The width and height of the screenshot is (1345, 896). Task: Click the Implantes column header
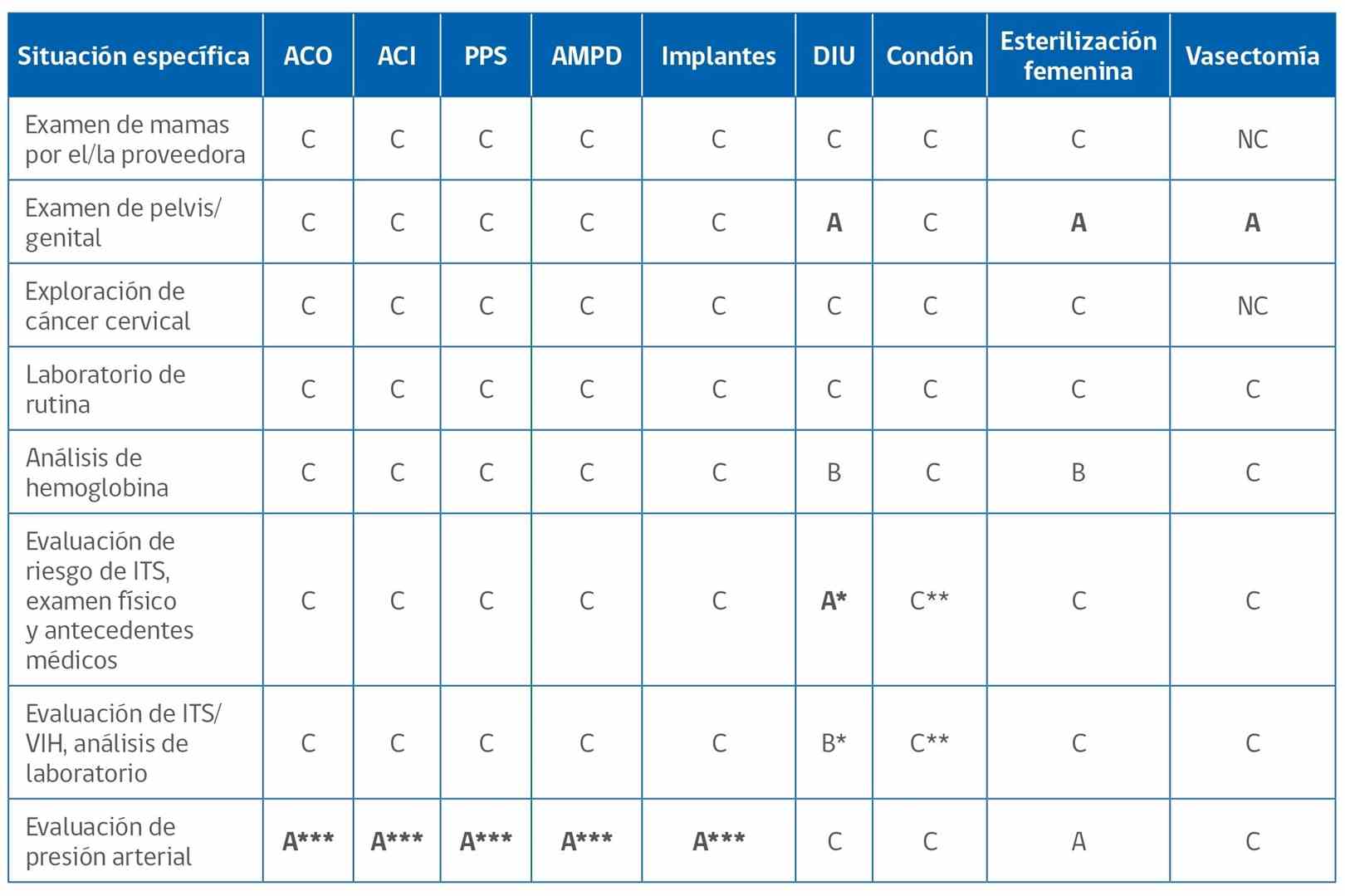coord(718,56)
